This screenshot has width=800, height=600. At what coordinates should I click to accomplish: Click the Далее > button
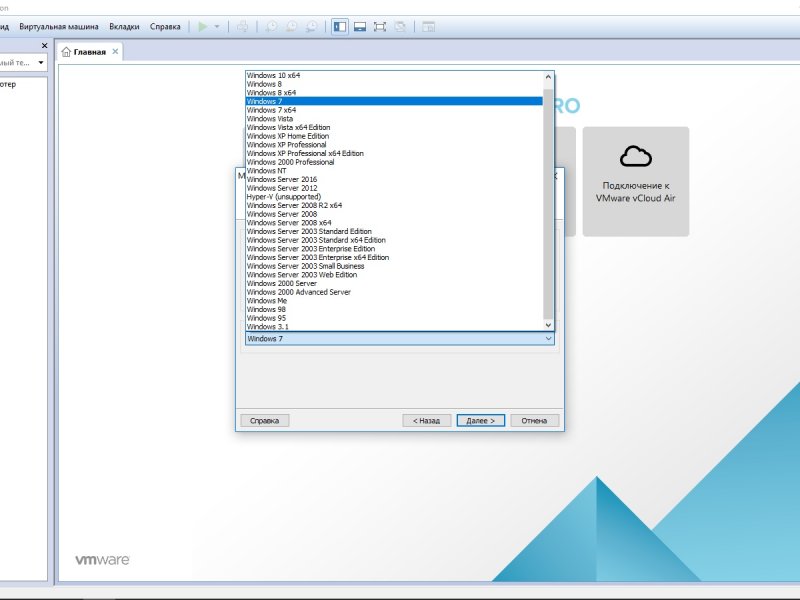(x=481, y=420)
